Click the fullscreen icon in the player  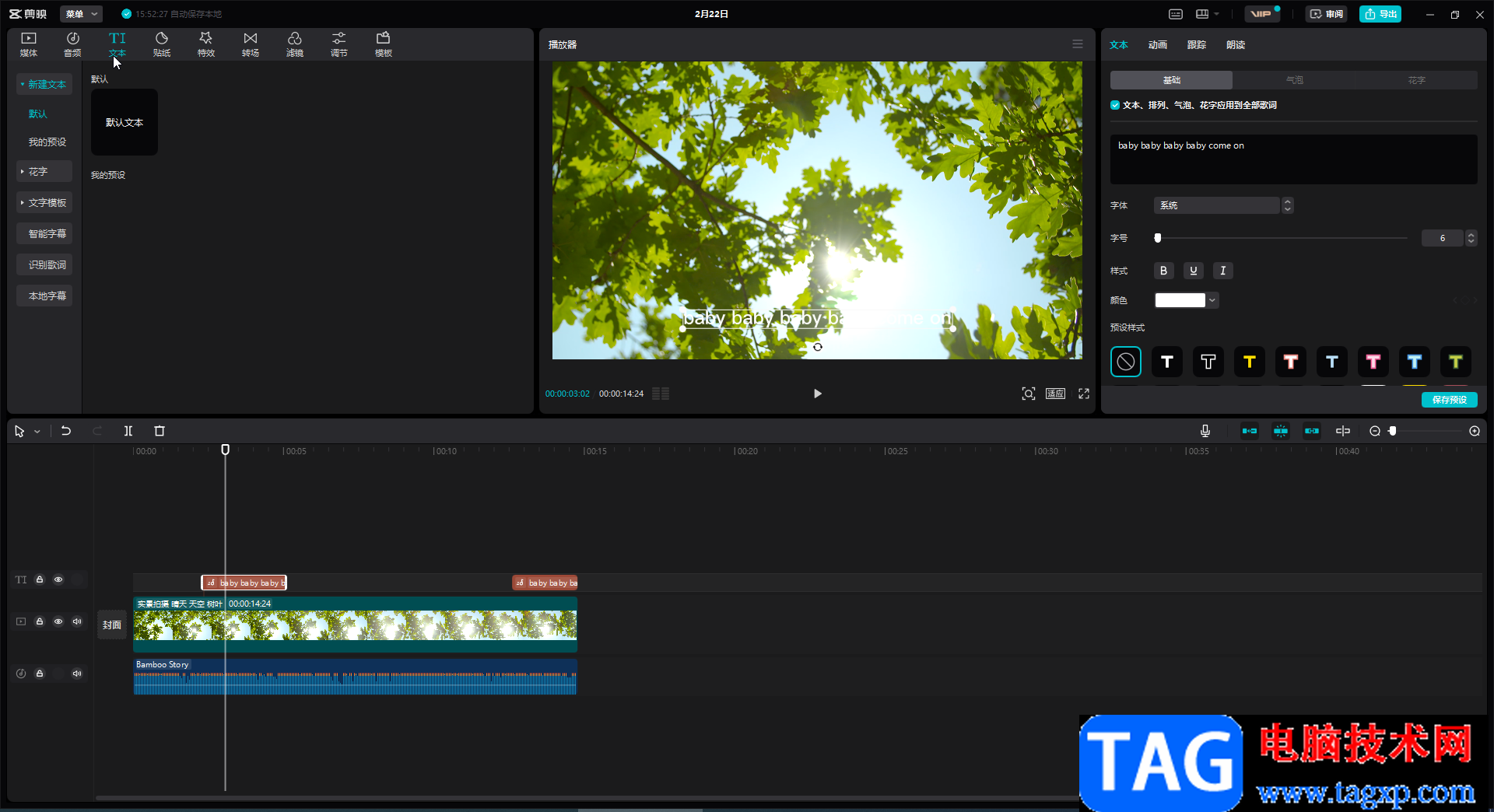(1084, 394)
